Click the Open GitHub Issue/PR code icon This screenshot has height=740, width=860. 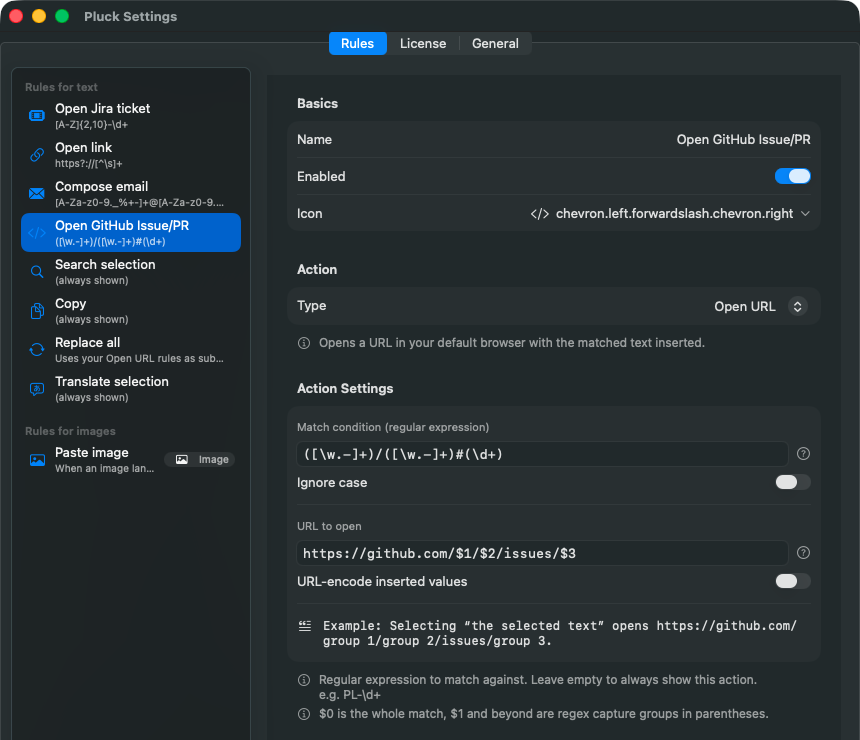click(37, 233)
